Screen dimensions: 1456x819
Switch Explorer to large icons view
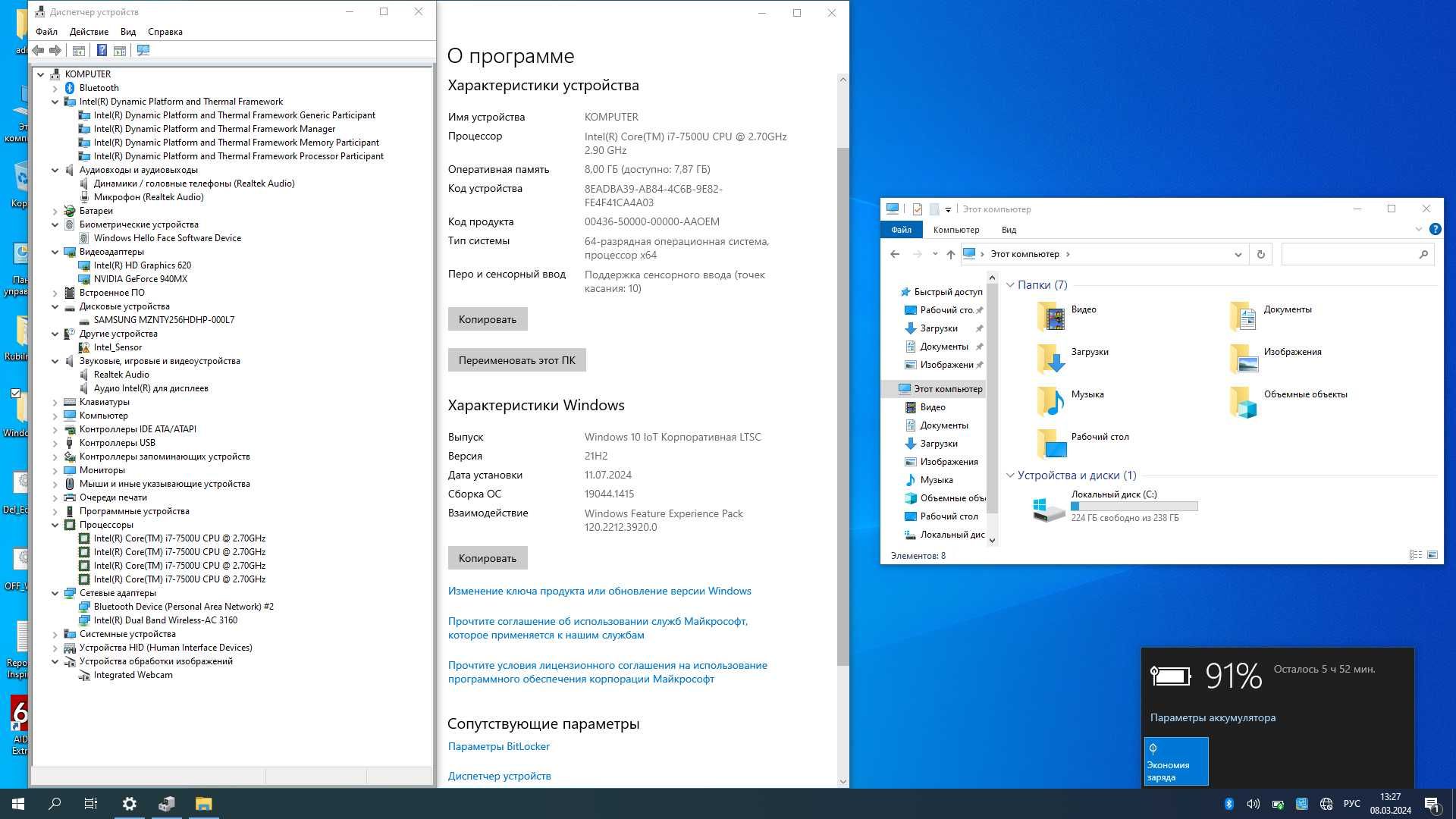point(1432,555)
